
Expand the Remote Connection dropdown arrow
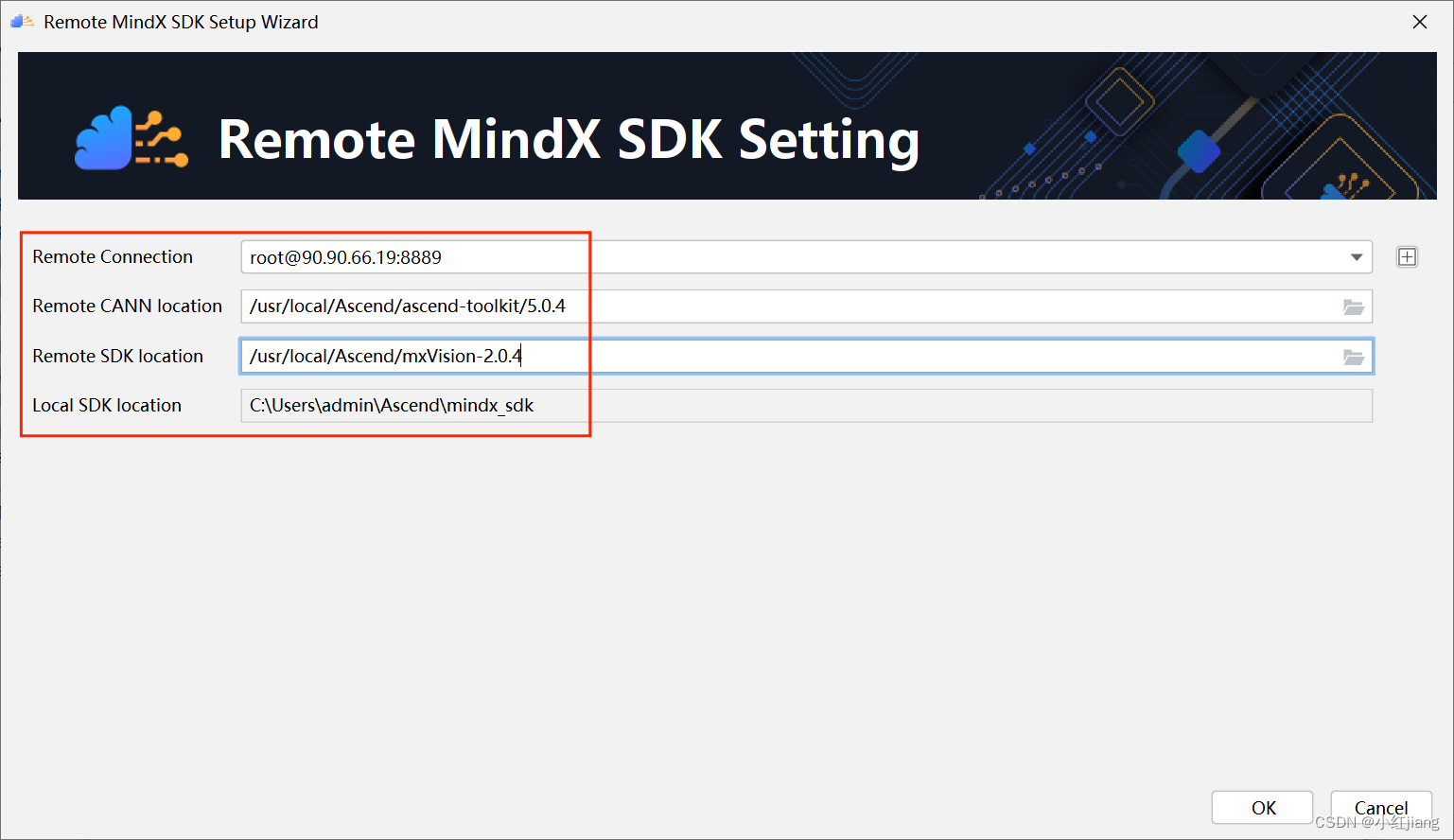(x=1357, y=257)
